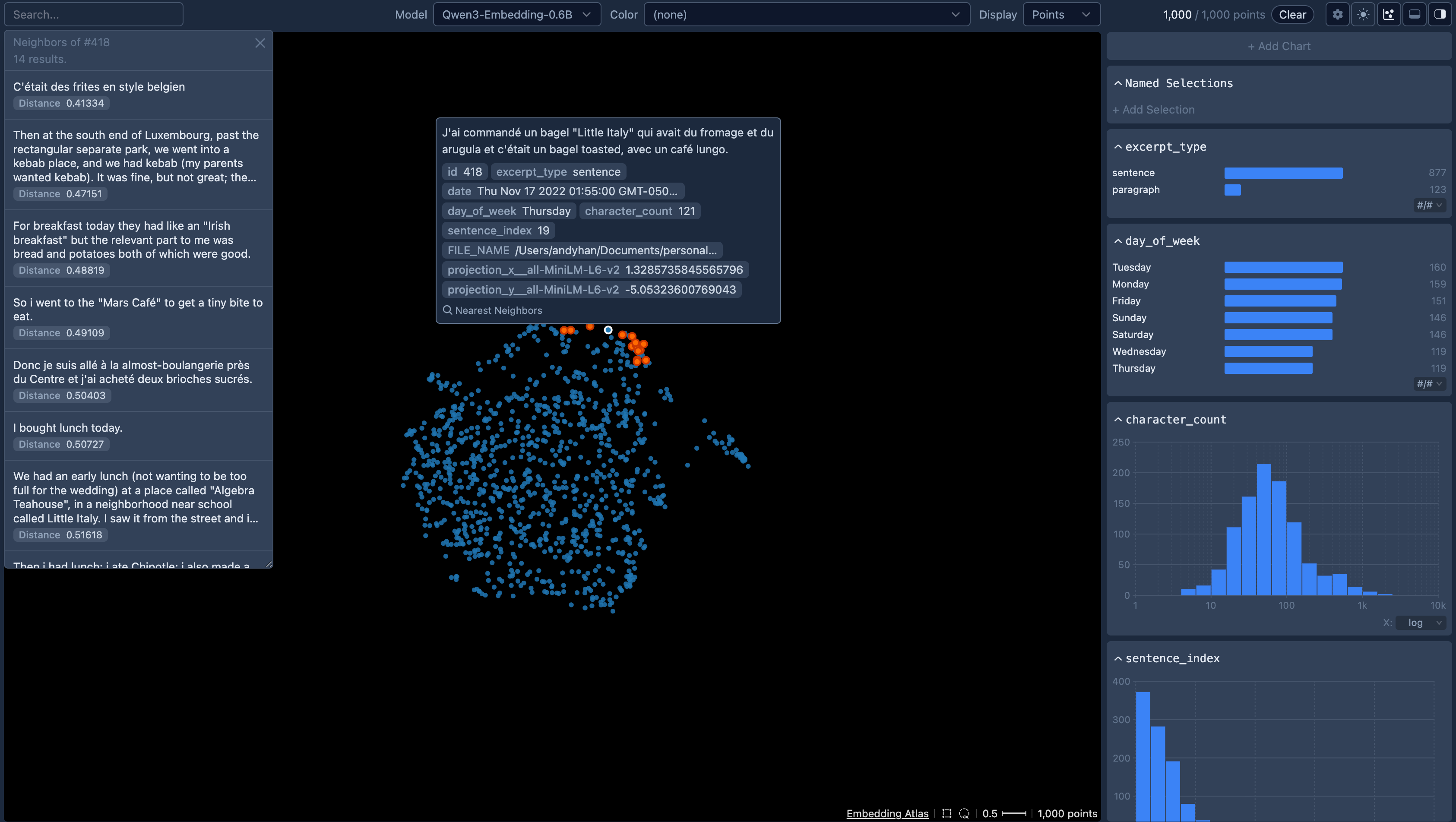This screenshot has height=822, width=1456.
Task: Click the Nearest Neighbors search option
Action: click(x=492, y=310)
